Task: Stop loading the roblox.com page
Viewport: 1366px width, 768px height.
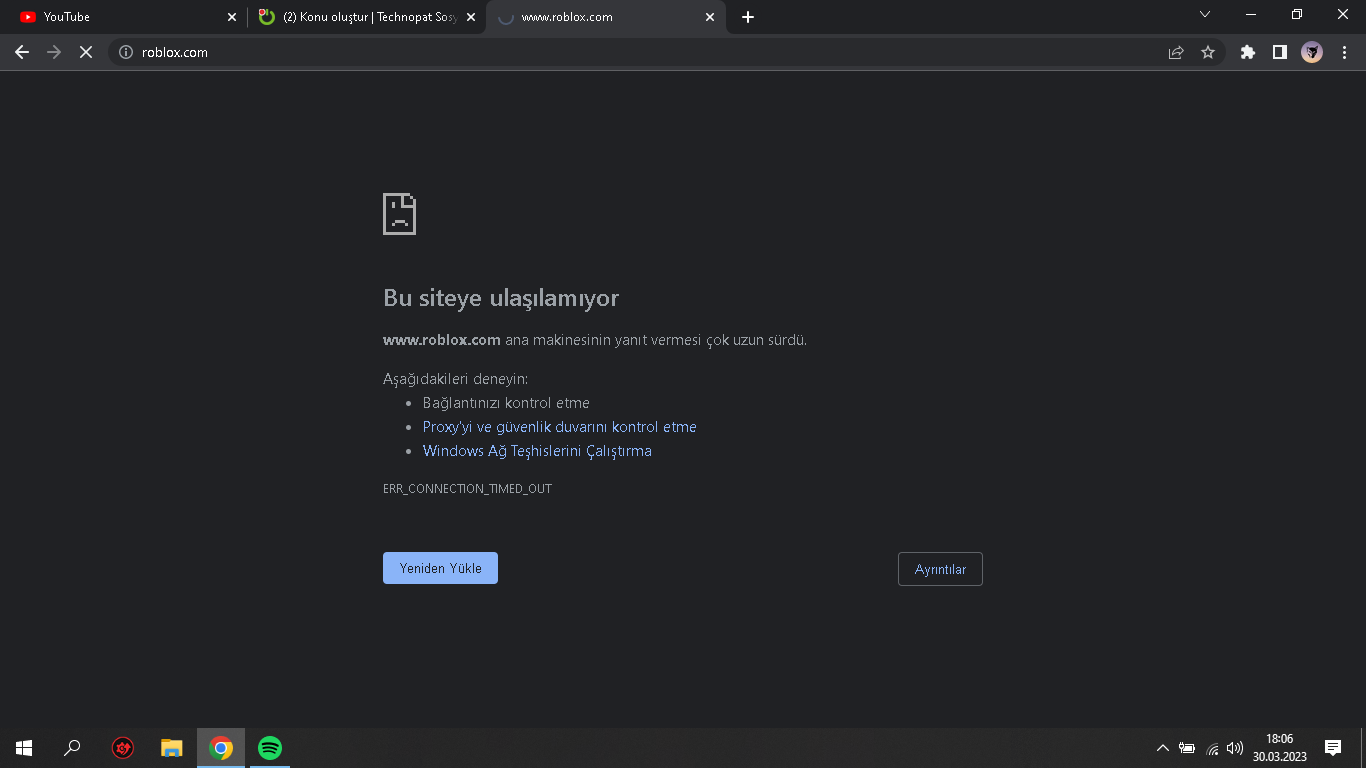Action: click(x=86, y=52)
